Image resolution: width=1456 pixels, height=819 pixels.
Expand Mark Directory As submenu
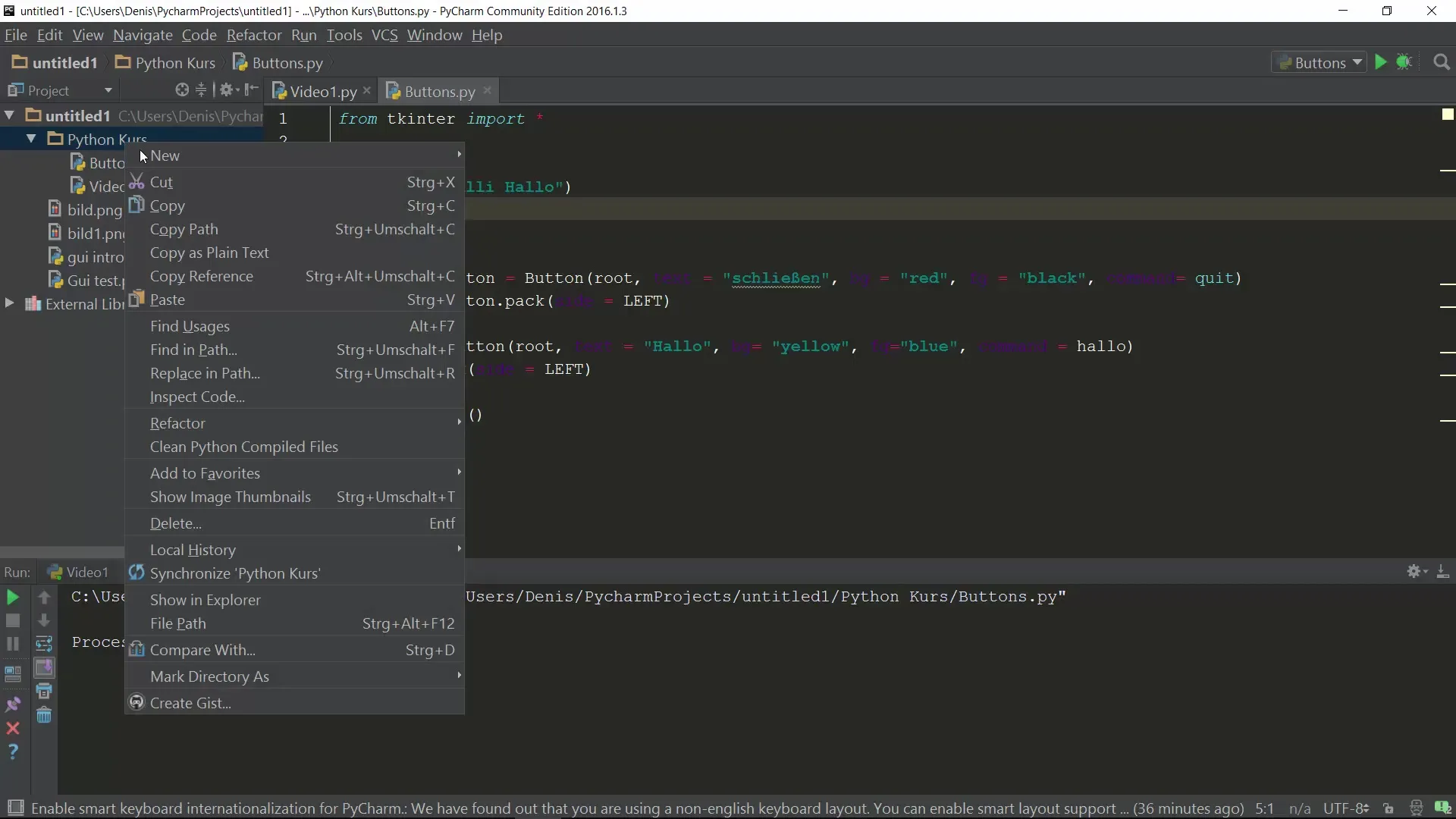294,676
